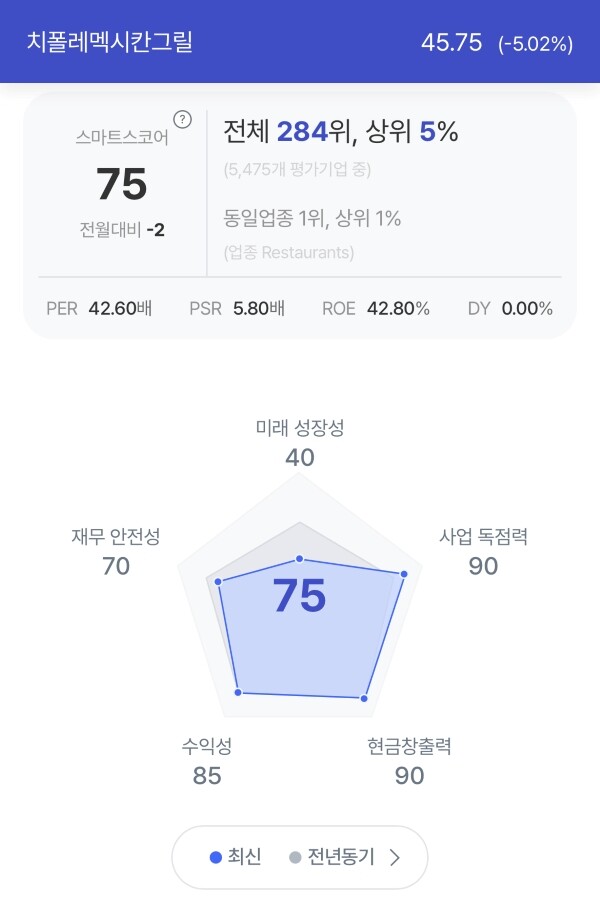Click the 미래 성장성 radar vertex dot

click(x=300, y=559)
